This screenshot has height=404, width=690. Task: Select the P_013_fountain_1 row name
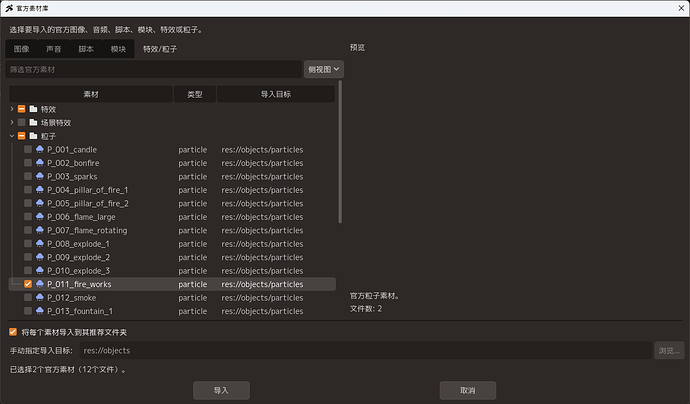80,311
